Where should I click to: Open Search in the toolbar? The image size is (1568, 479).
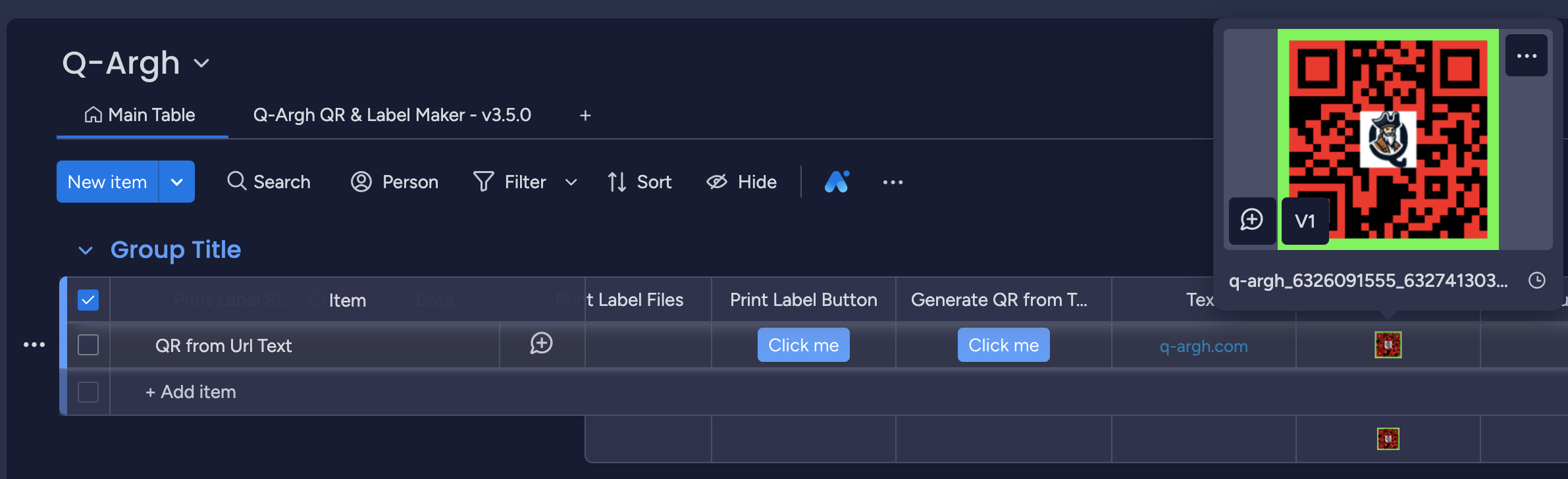[269, 182]
